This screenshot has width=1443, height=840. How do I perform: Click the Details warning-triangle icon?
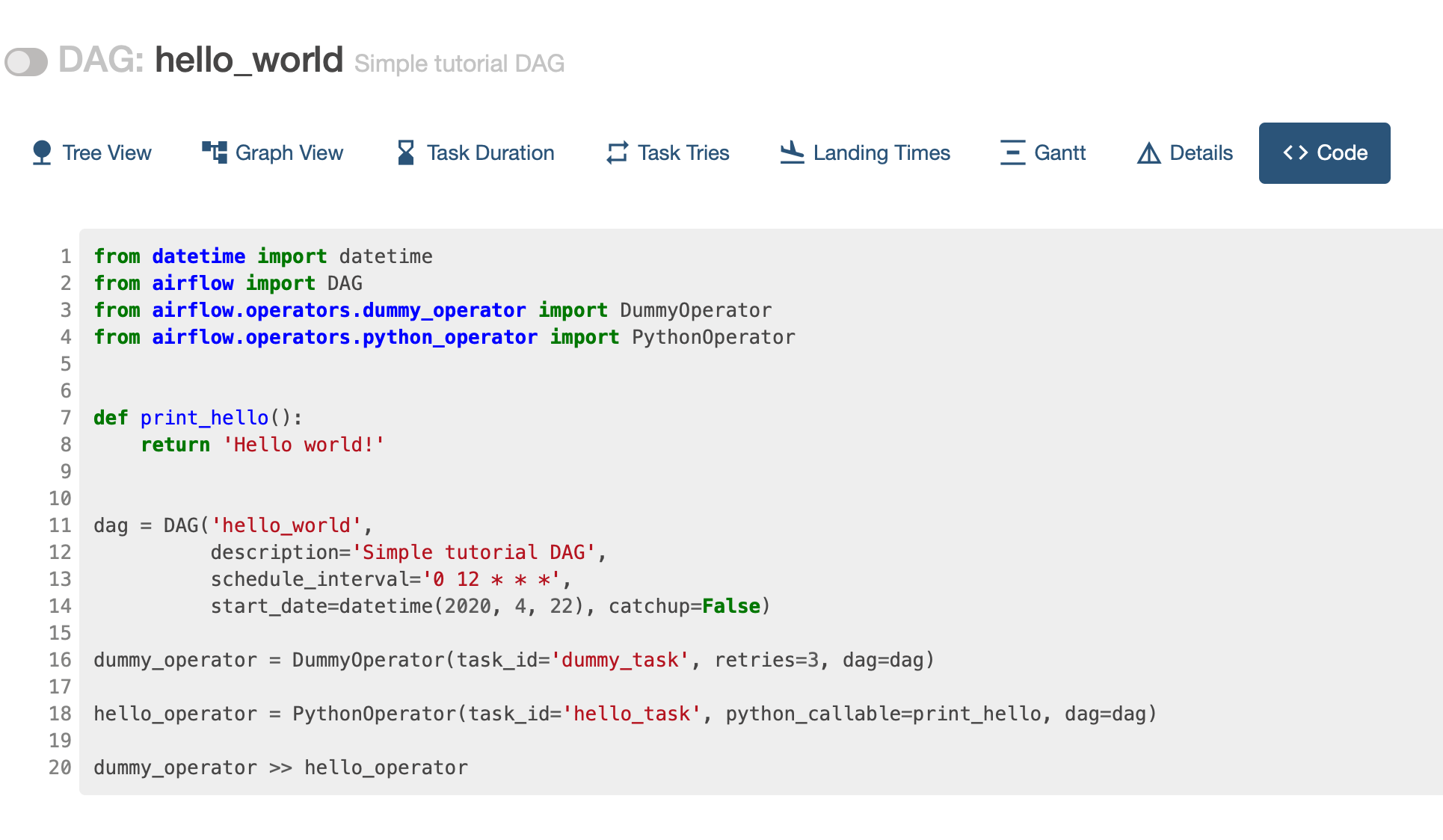coord(1148,153)
